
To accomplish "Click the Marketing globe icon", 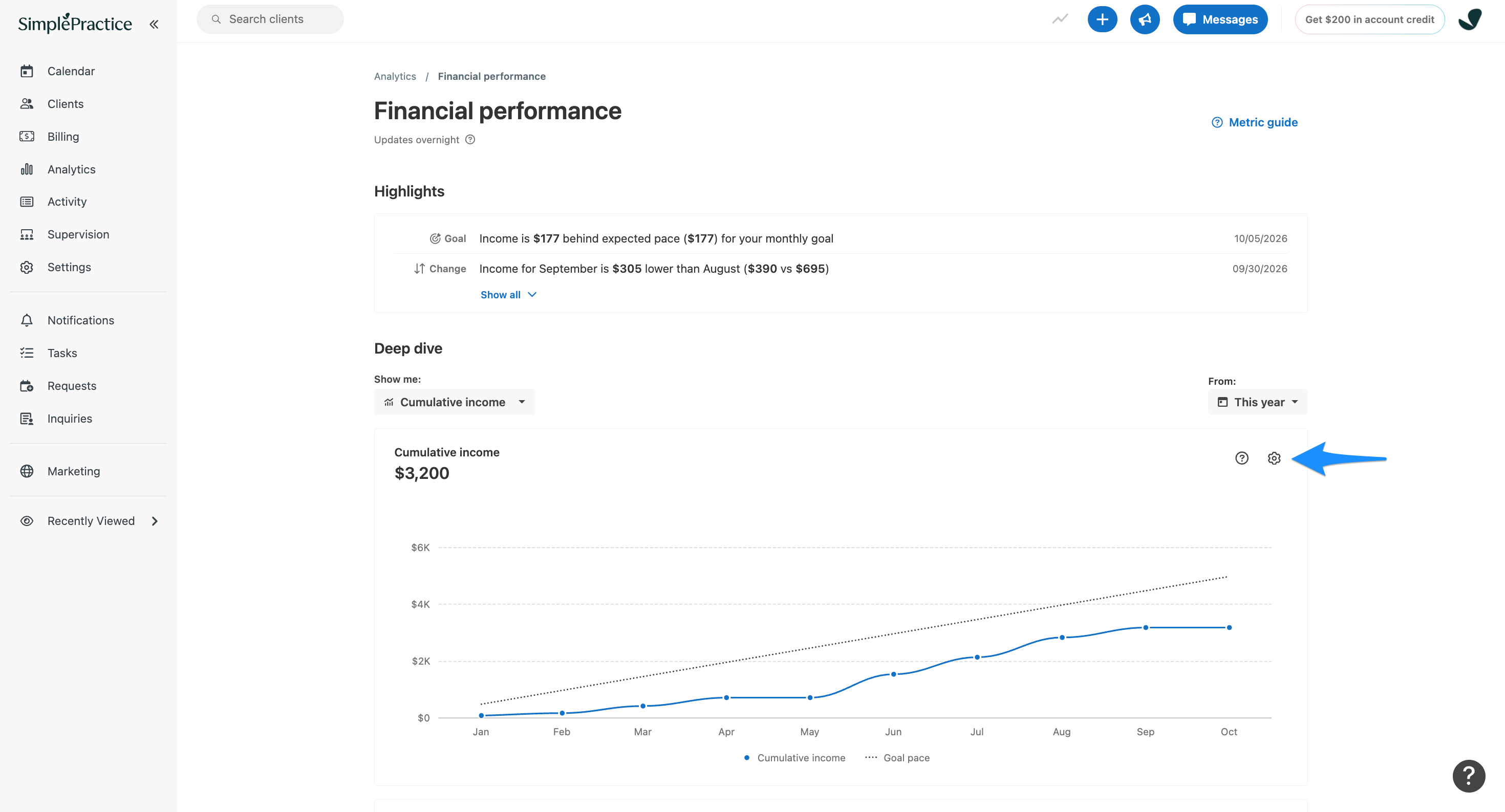I will 27,471.
